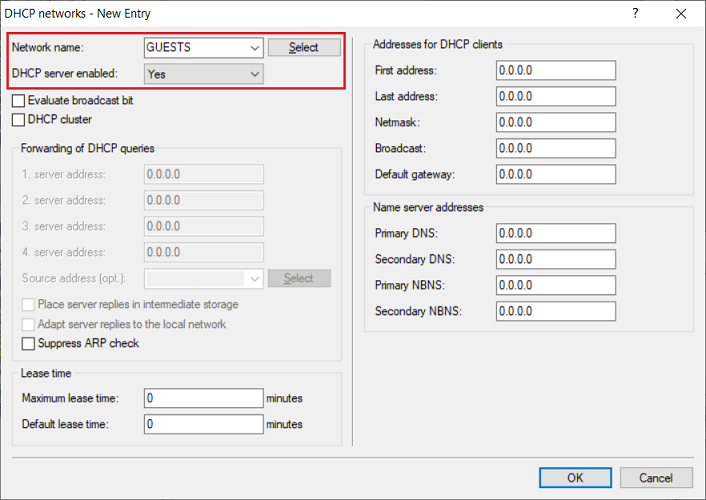Focus the Last address input

click(555, 96)
